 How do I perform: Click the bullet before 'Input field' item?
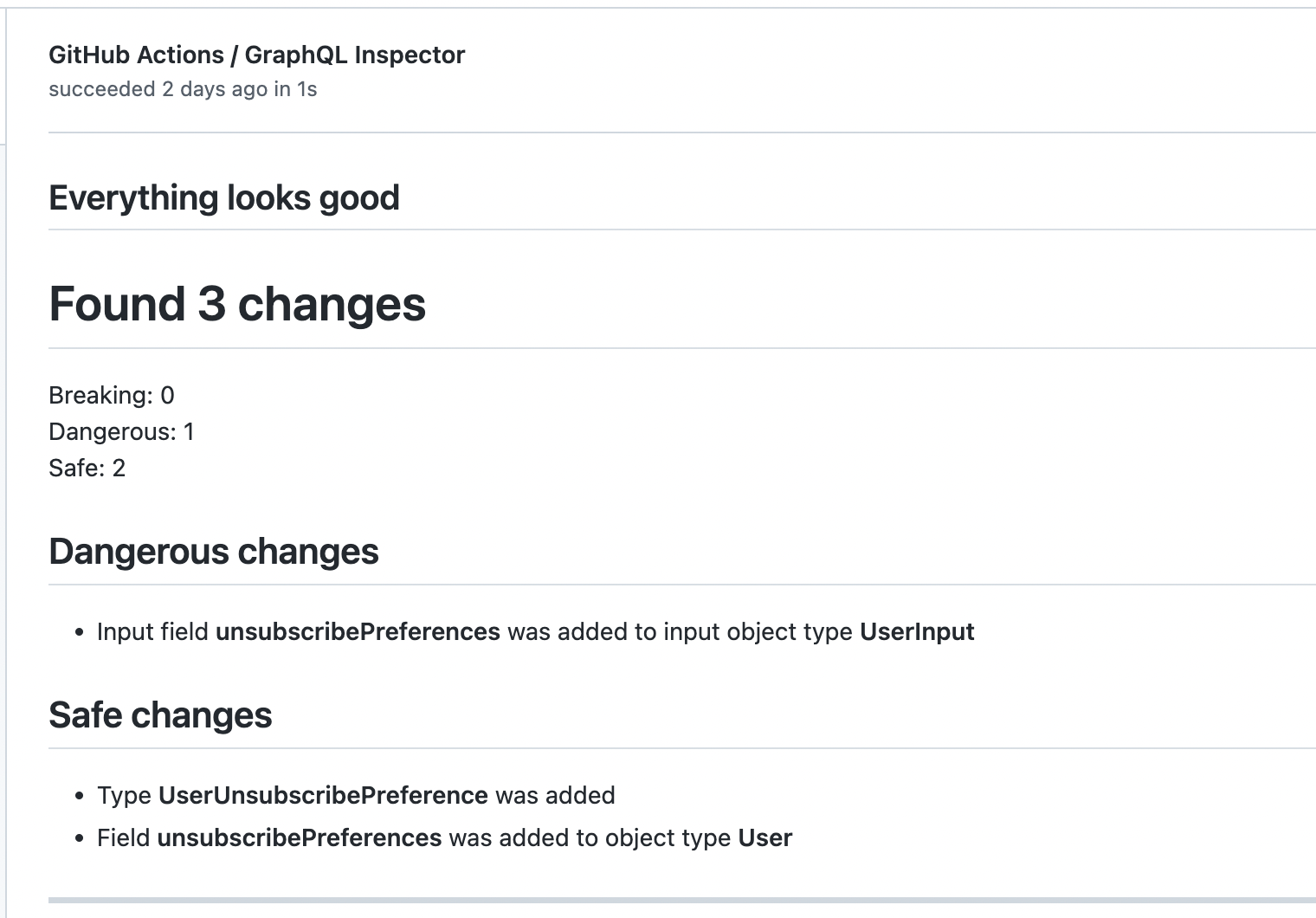coord(80,632)
